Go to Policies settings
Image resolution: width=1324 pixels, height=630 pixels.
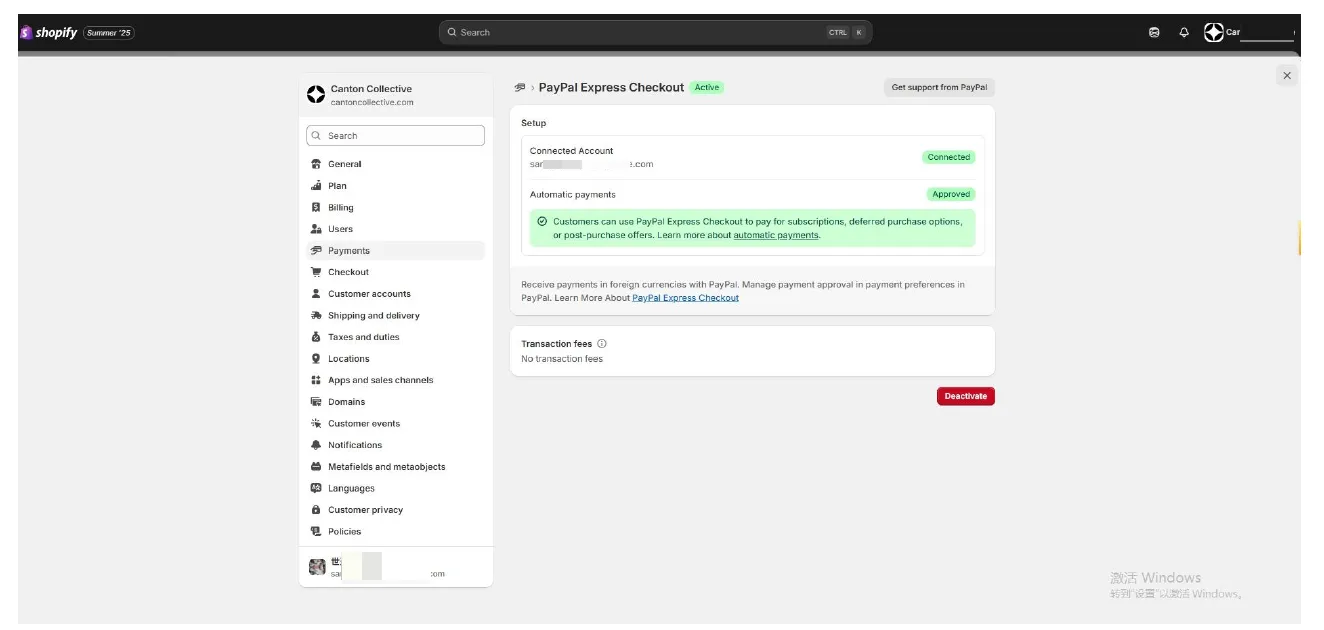click(x=395, y=532)
